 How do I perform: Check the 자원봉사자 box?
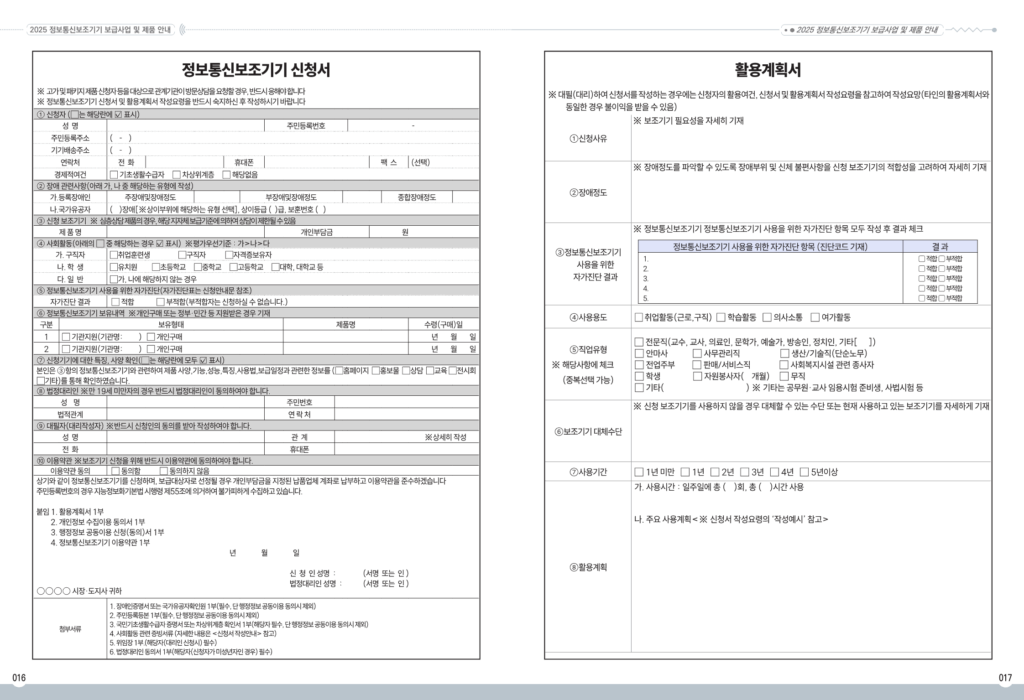[697, 376]
